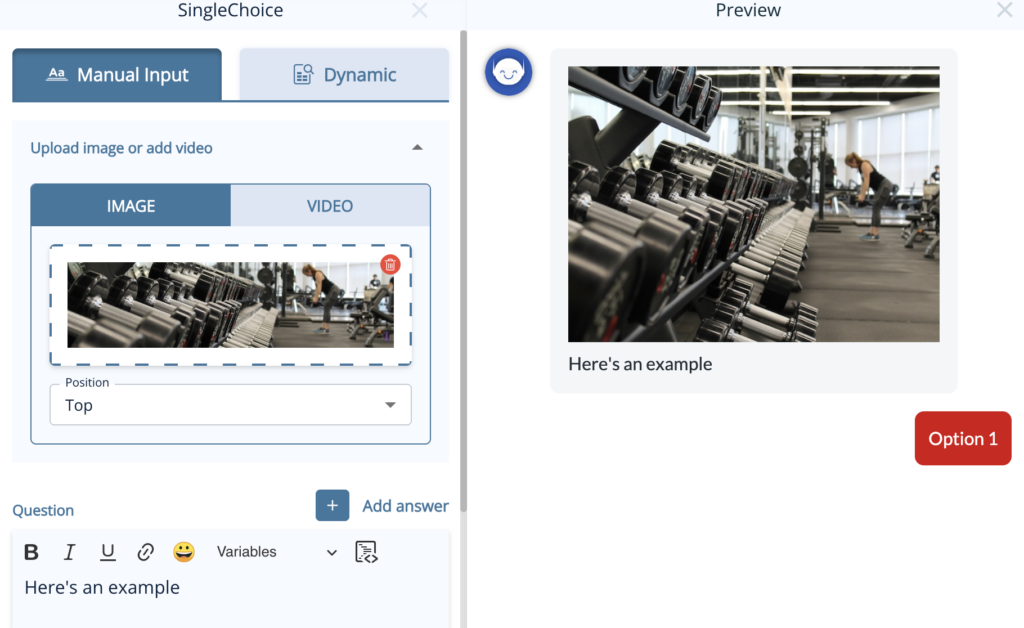Switch to the Dynamic tab
The width and height of the screenshot is (1024, 628).
point(344,74)
